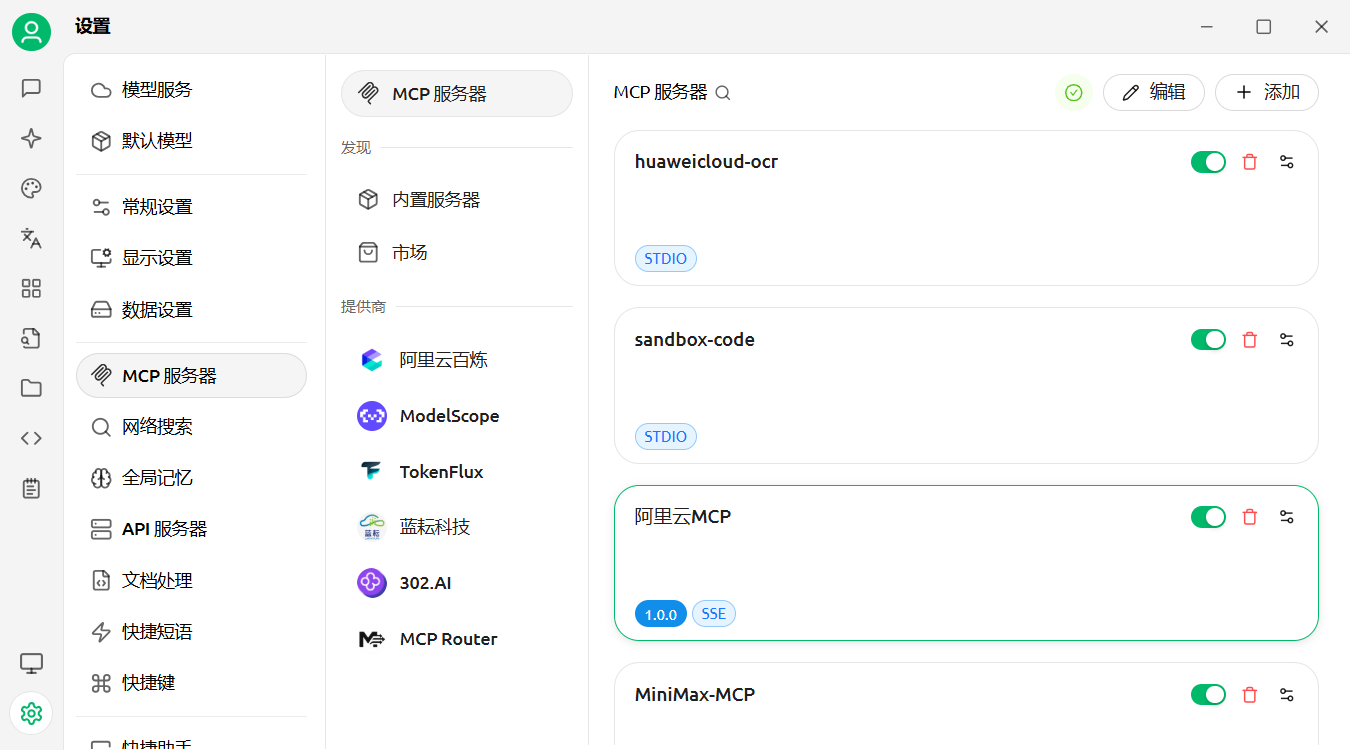The width and height of the screenshot is (1350, 750).
Task: Open the code snippets icon in the sidebar
Action: click(x=31, y=438)
